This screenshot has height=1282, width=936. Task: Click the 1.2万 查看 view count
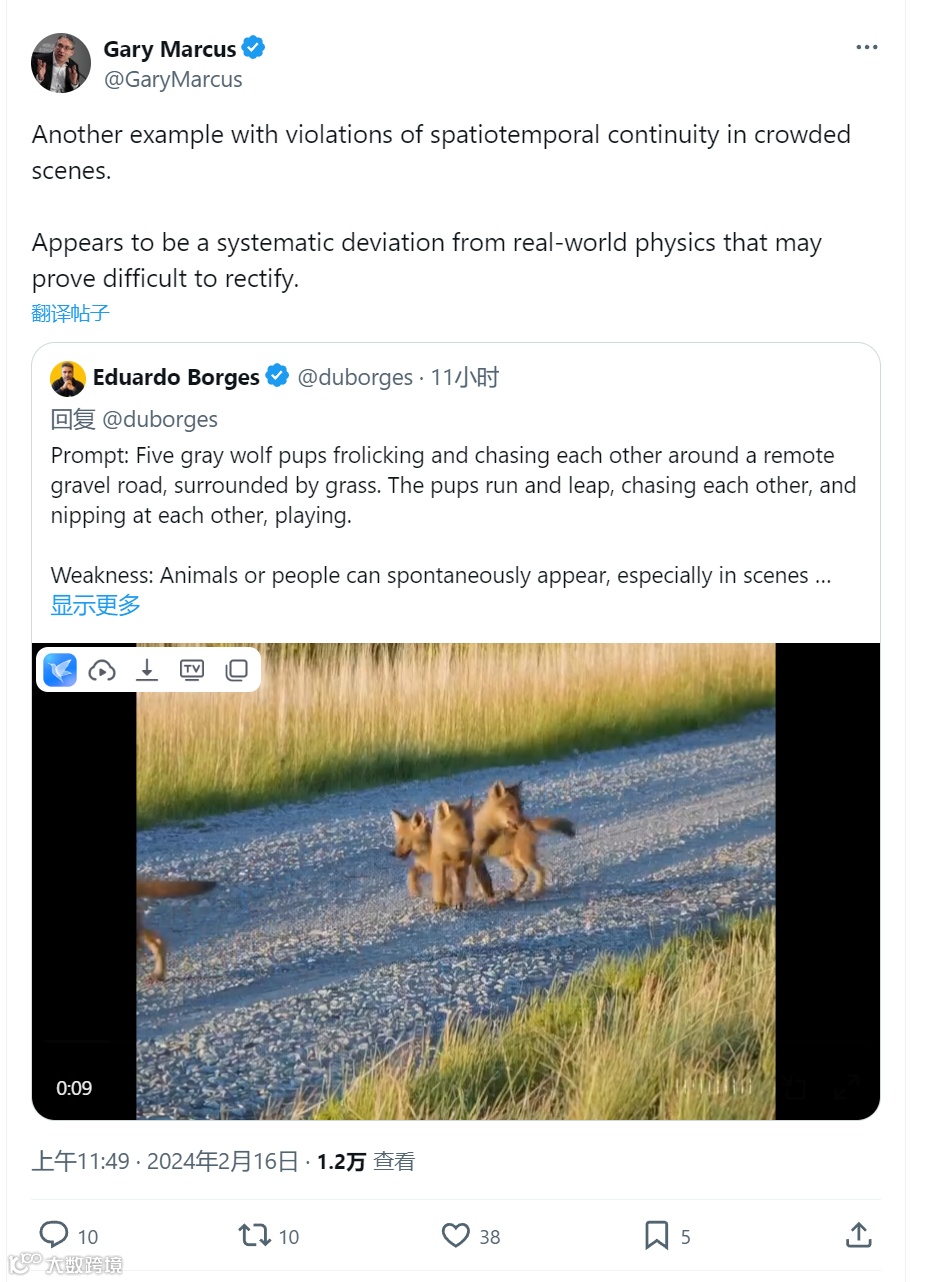click(365, 1161)
